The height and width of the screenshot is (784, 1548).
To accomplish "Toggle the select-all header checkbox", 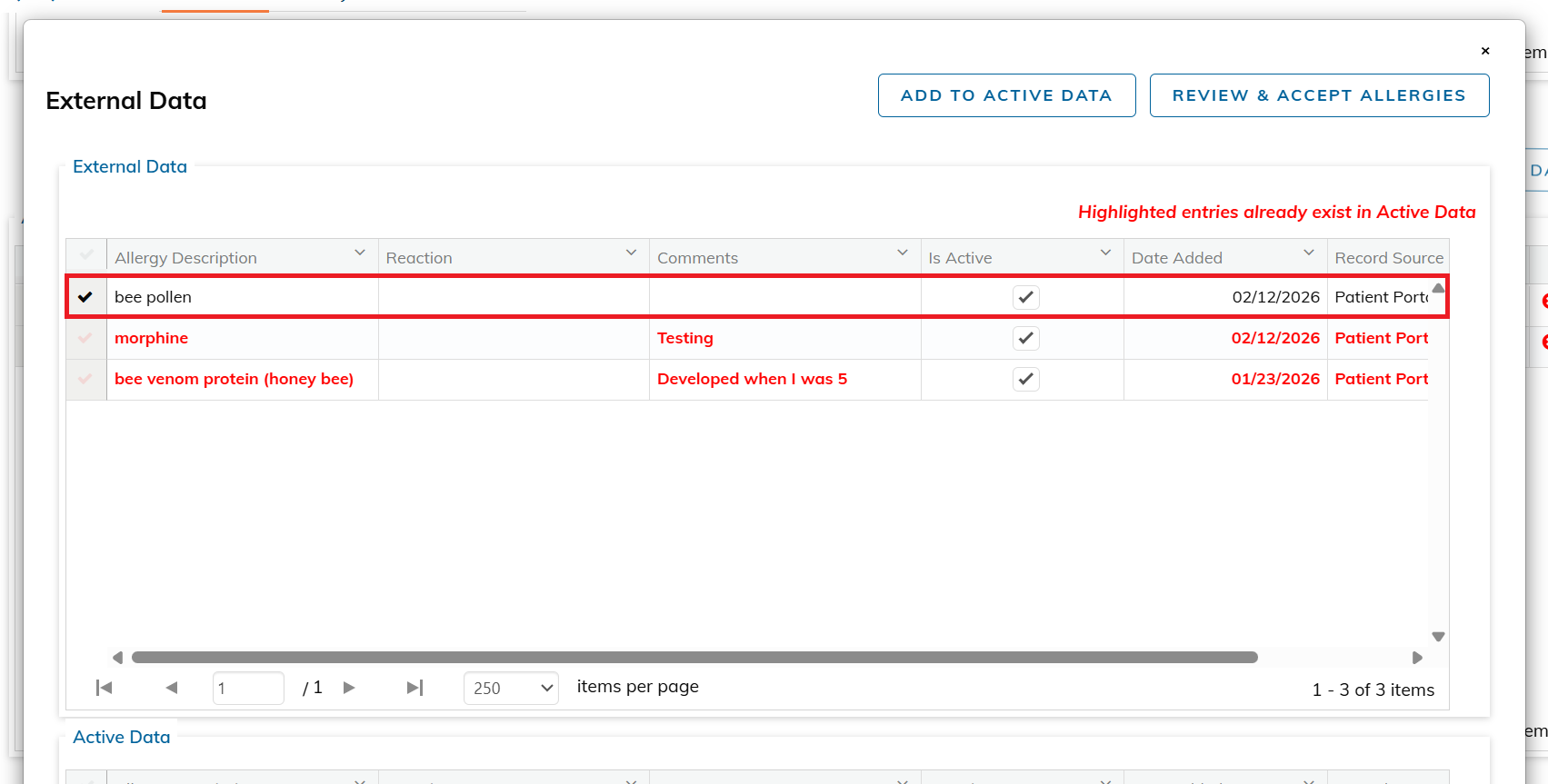I will [x=86, y=255].
